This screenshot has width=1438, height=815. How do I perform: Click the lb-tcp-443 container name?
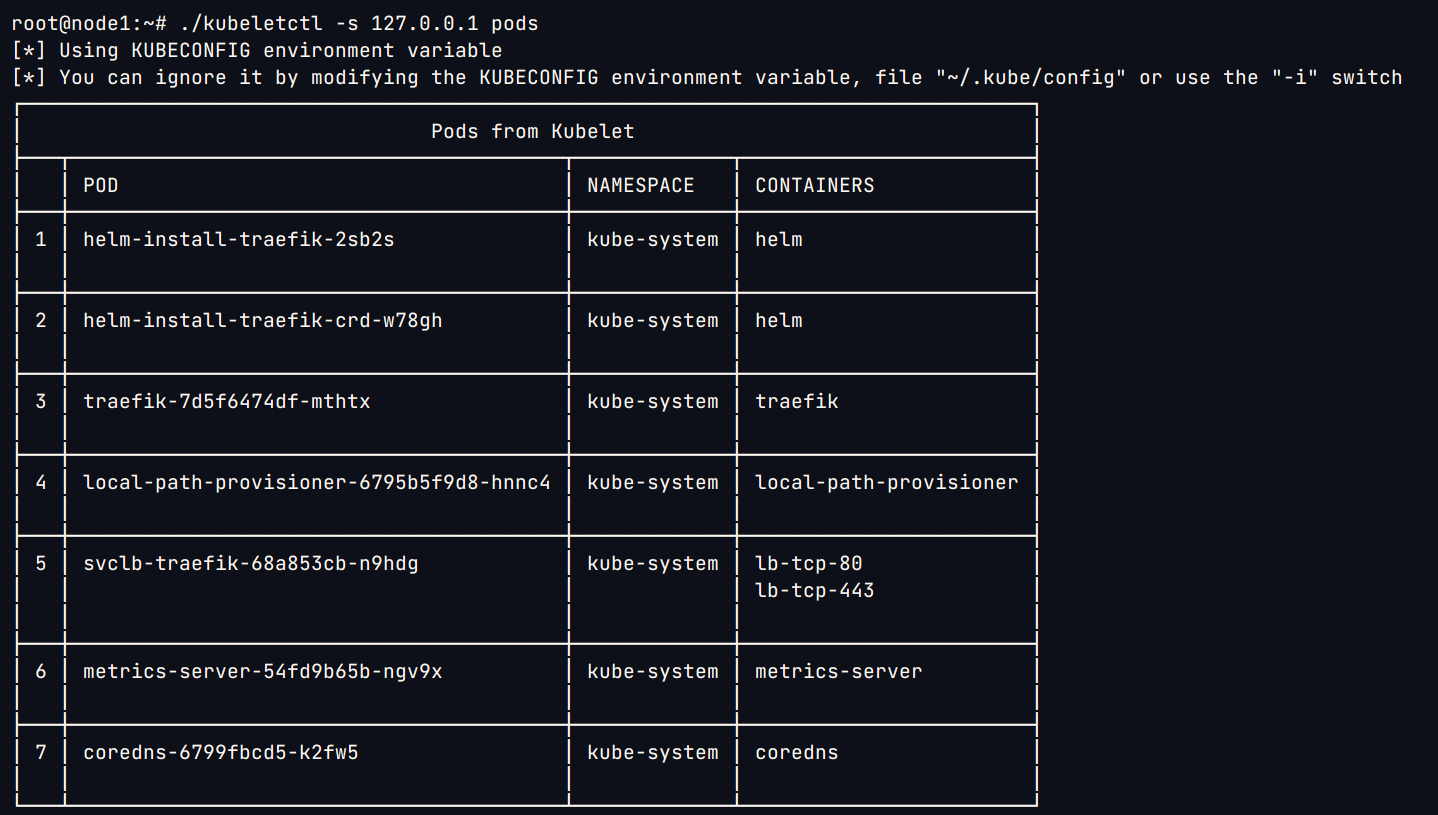(x=814, y=590)
